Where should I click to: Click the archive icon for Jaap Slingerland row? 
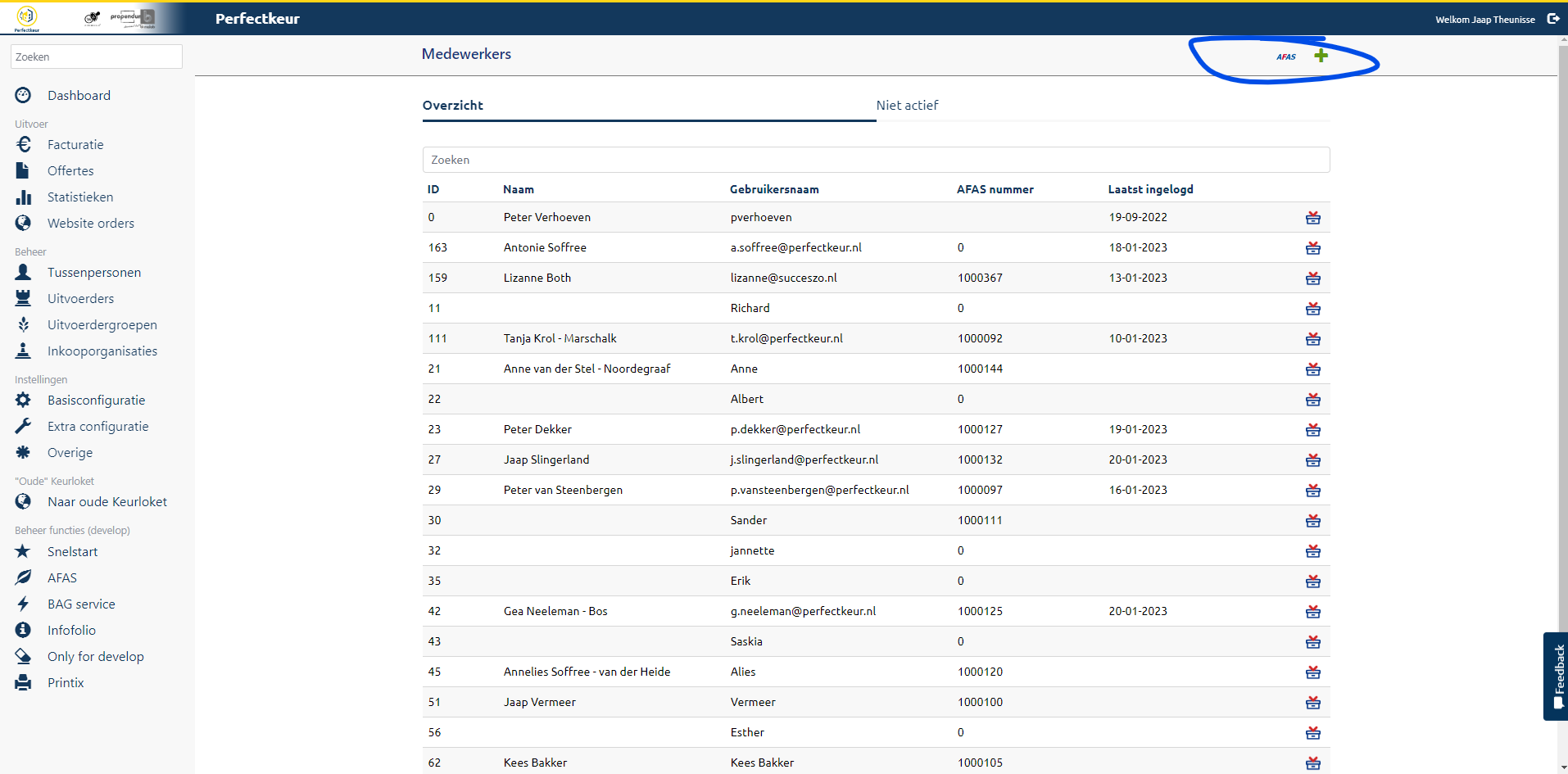1313,460
